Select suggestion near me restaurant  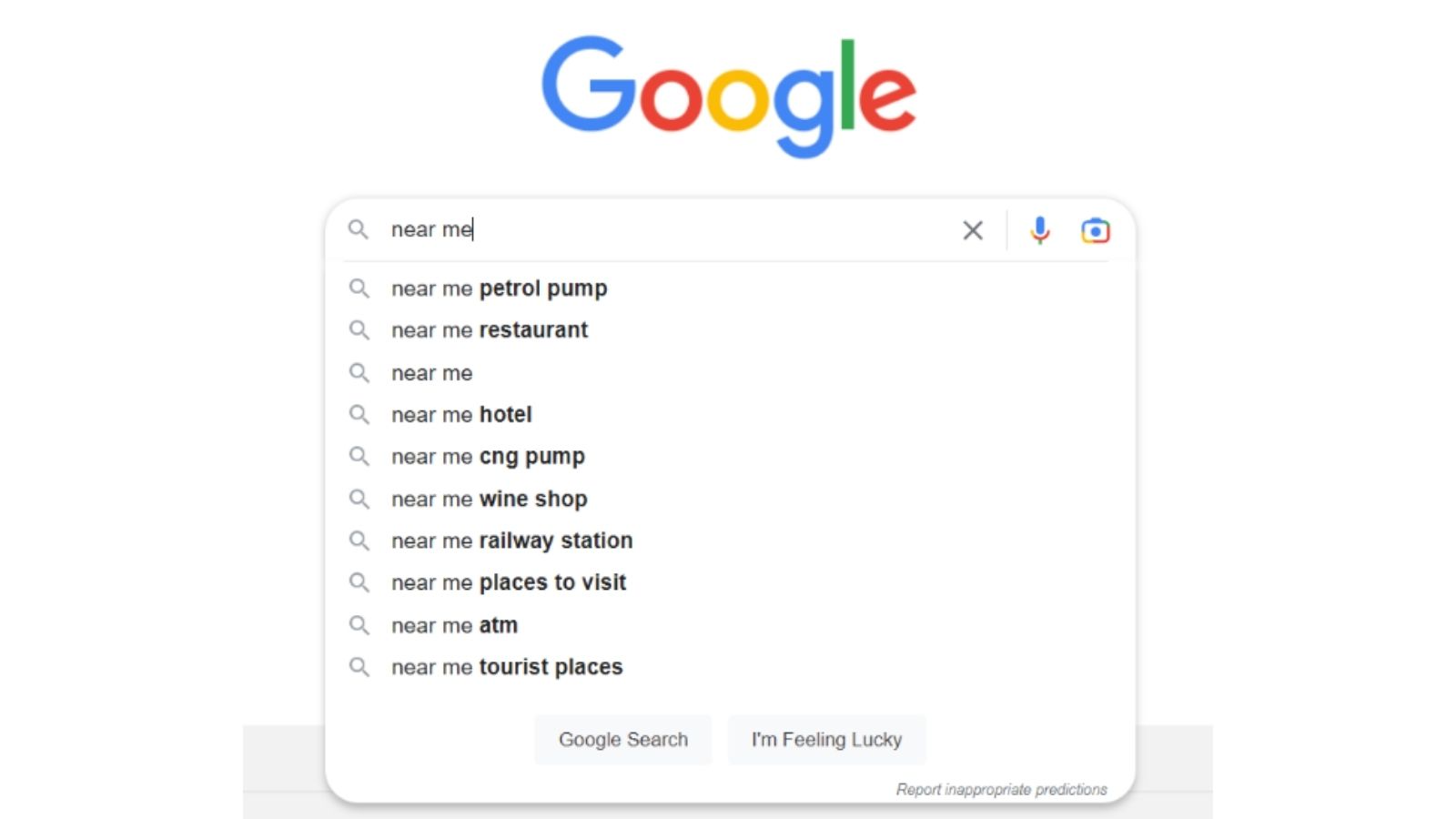pyautogui.click(x=730, y=330)
